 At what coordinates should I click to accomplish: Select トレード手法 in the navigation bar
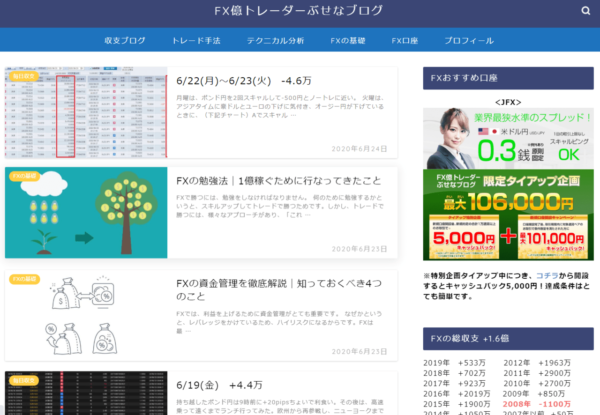point(196,41)
